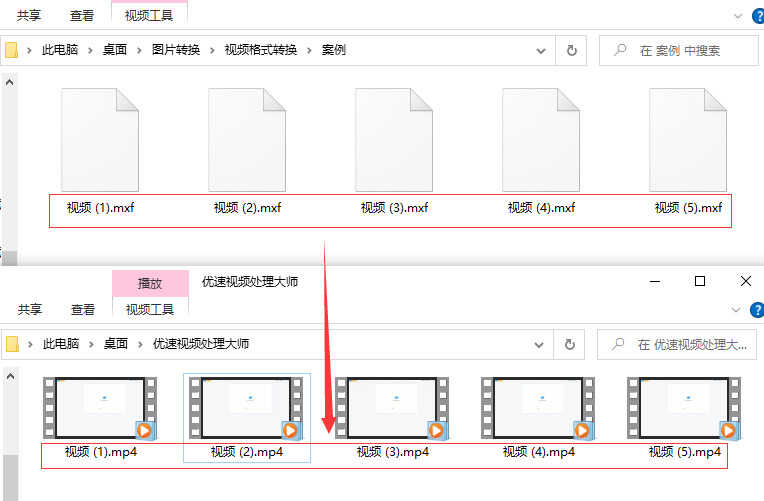Select the 视频 (5).mxf file icon
The height and width of the screenshot is (501, 764).
click(x=688, y=140)
